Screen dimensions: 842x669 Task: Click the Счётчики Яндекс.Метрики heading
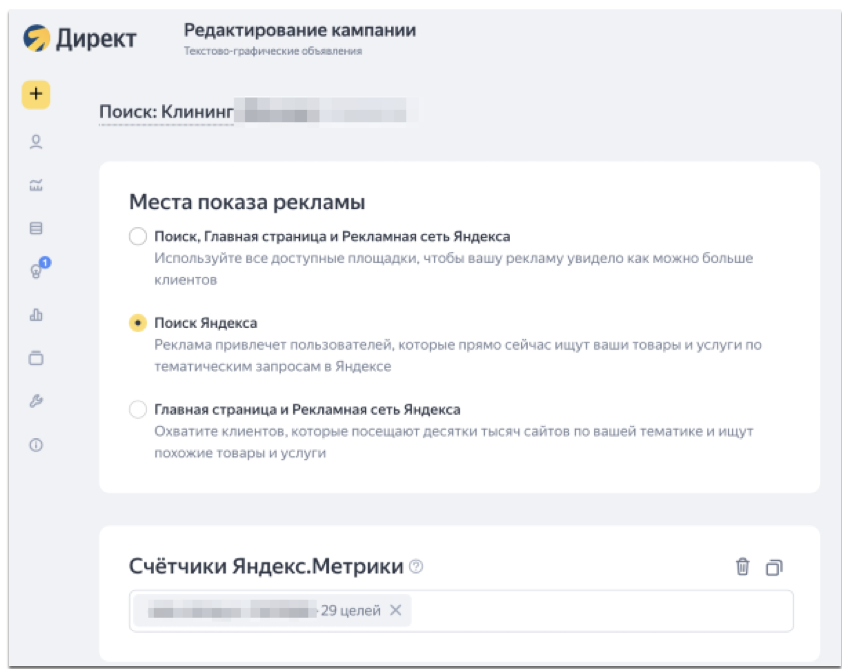266,566
